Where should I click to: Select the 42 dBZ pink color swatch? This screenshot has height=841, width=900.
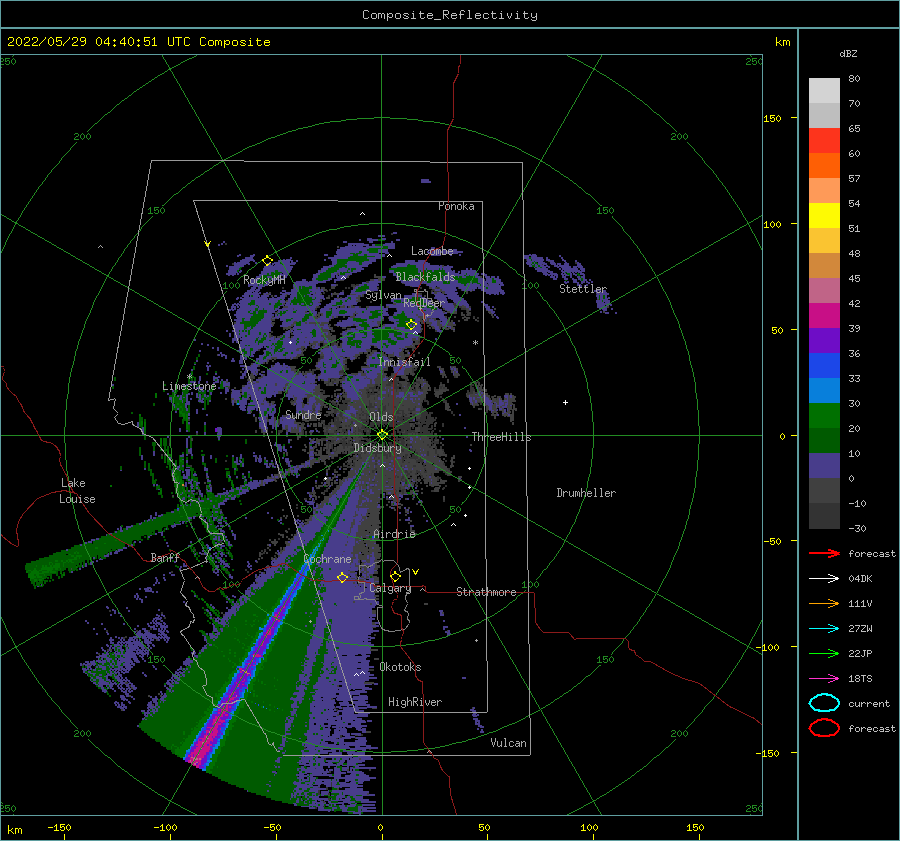pyautogui.click(x=824, y=290)
